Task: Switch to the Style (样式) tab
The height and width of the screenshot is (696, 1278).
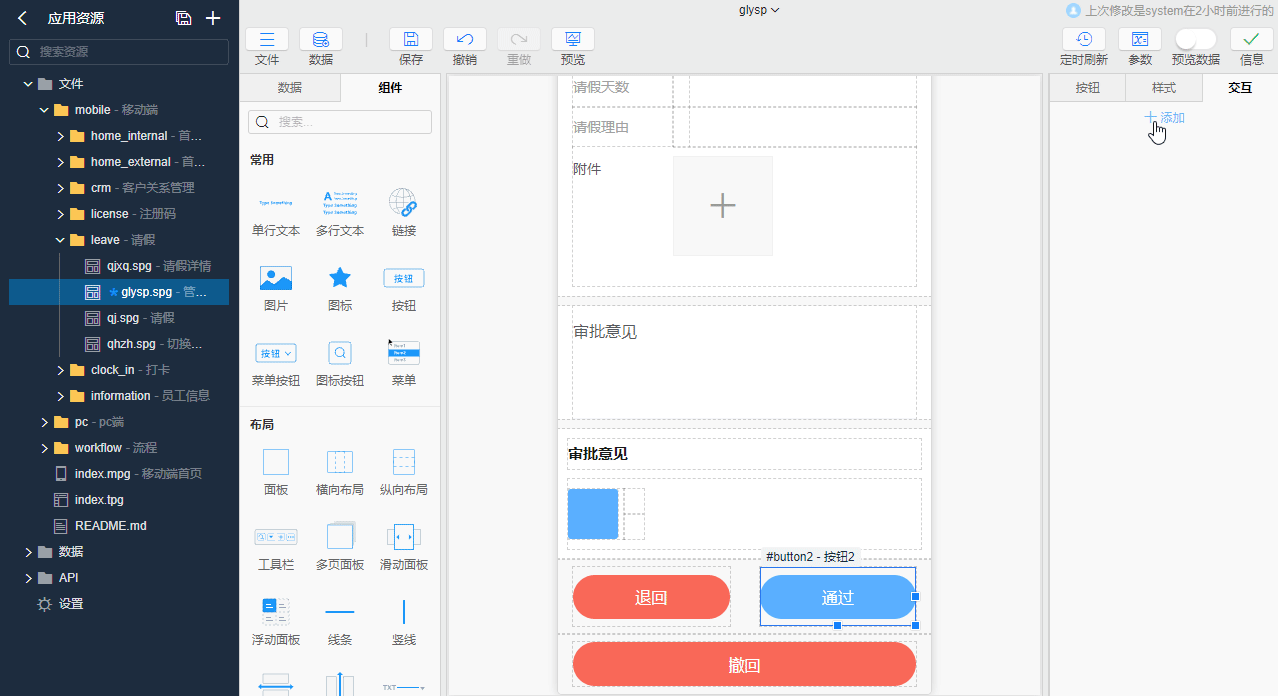Action: click(x=1164, y=88)
